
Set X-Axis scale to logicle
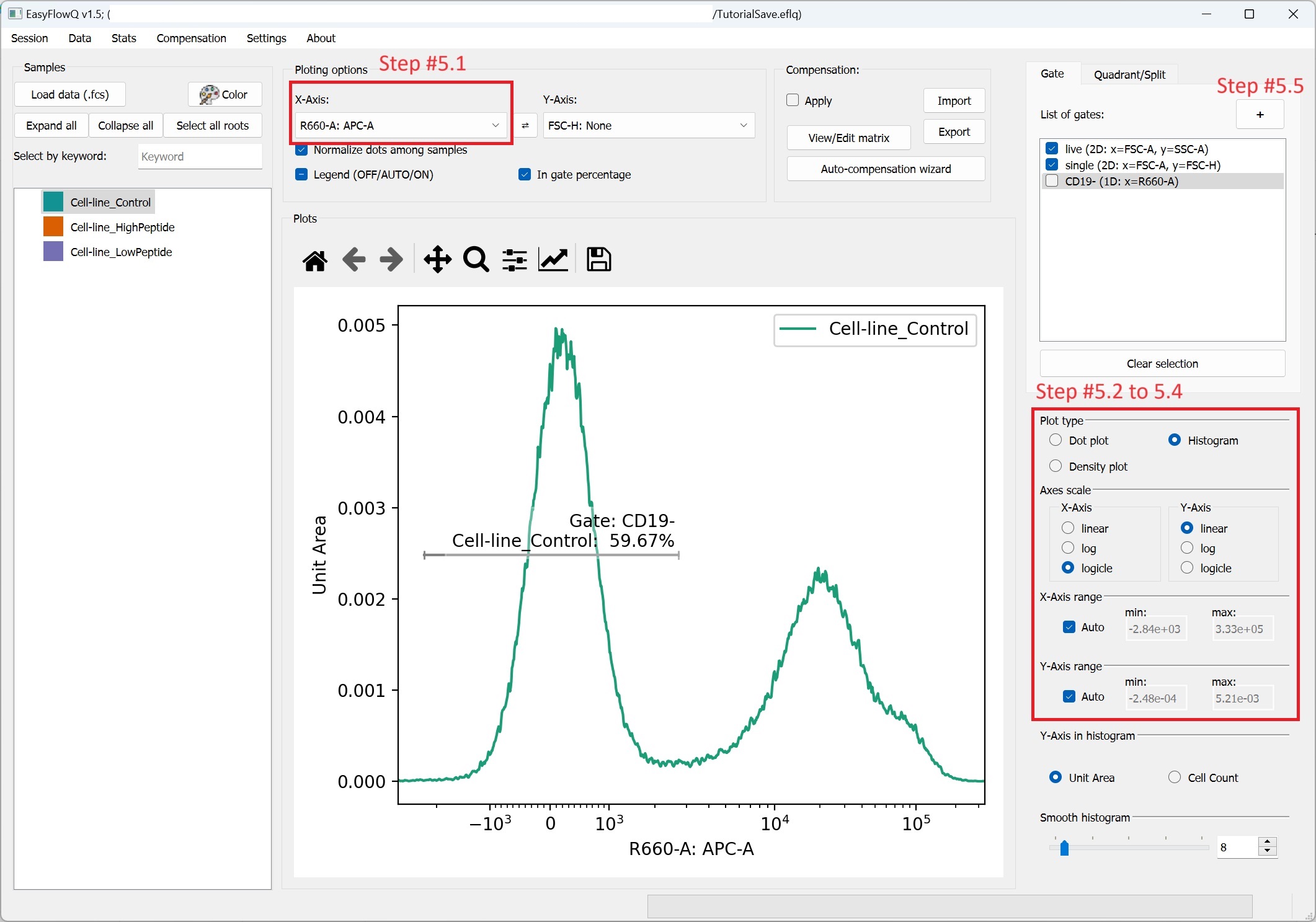1068,568
